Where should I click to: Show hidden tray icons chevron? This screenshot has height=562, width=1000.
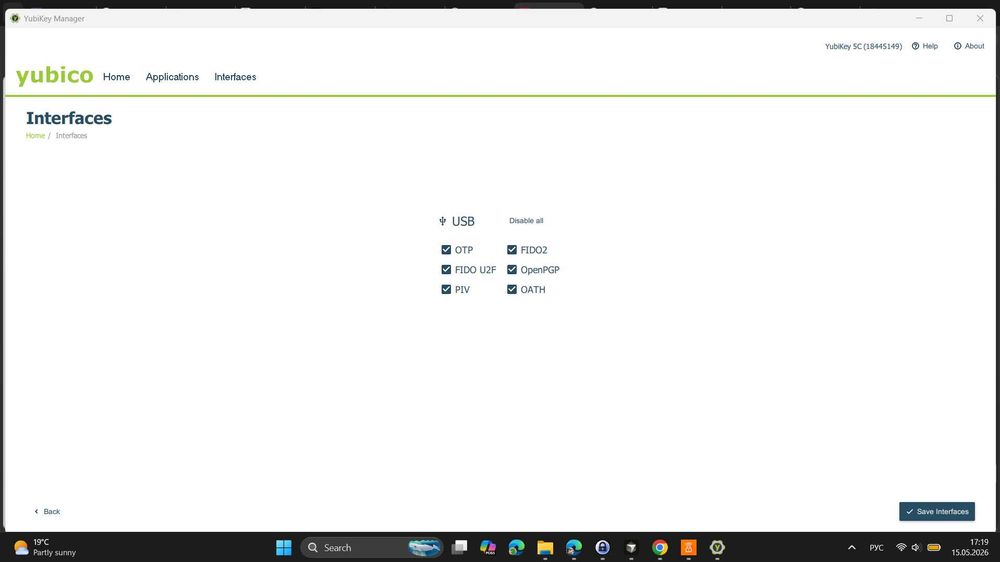[851, 547]
